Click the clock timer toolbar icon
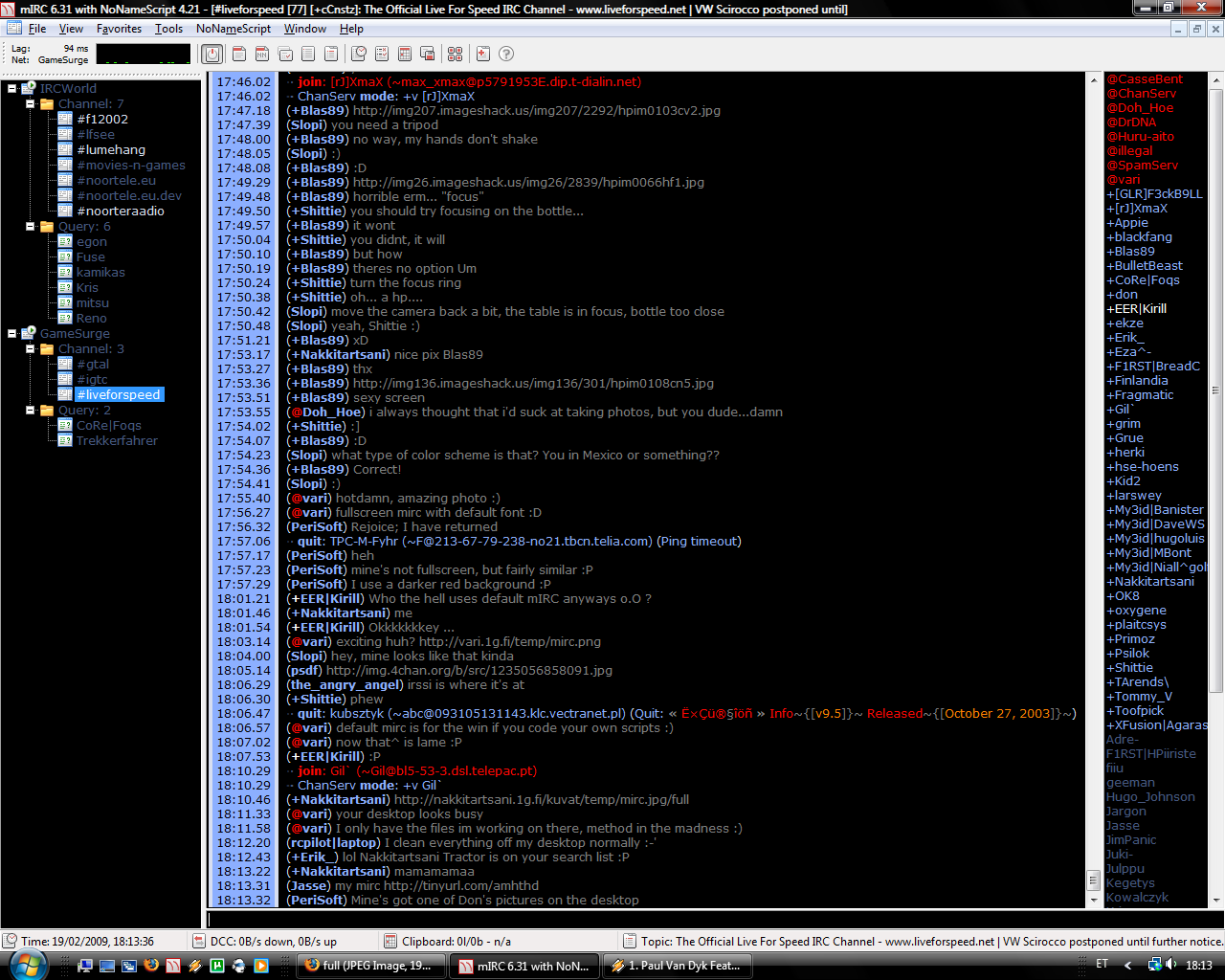 pos(359,55)
